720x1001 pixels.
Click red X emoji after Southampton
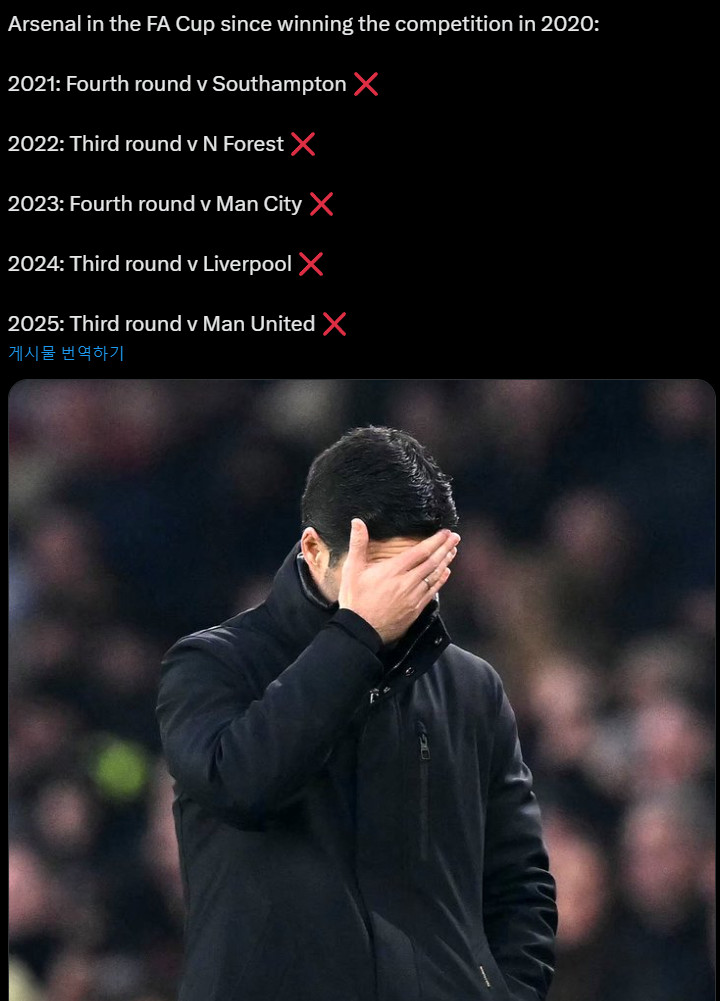(x=366, y=84)
